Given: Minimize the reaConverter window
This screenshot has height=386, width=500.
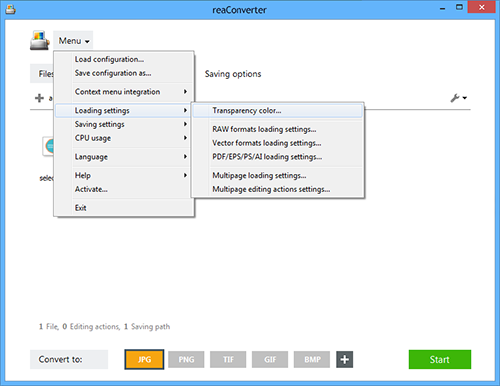Looking at the screenshot, I should [442, 8].
